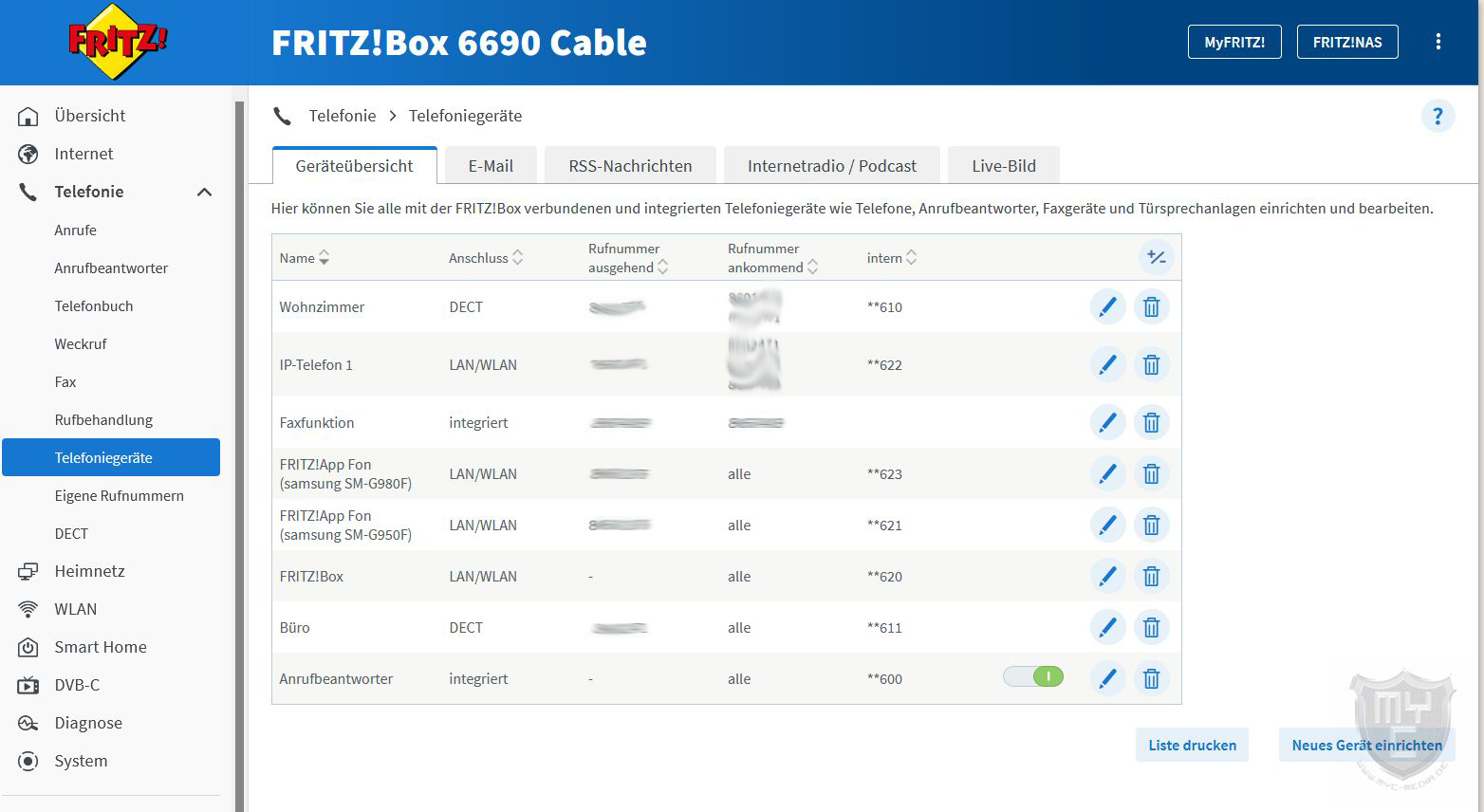Sort by Rufnummer ankommend column
Viewport: 1484px width, 812px height.
[x=772, y=258]
